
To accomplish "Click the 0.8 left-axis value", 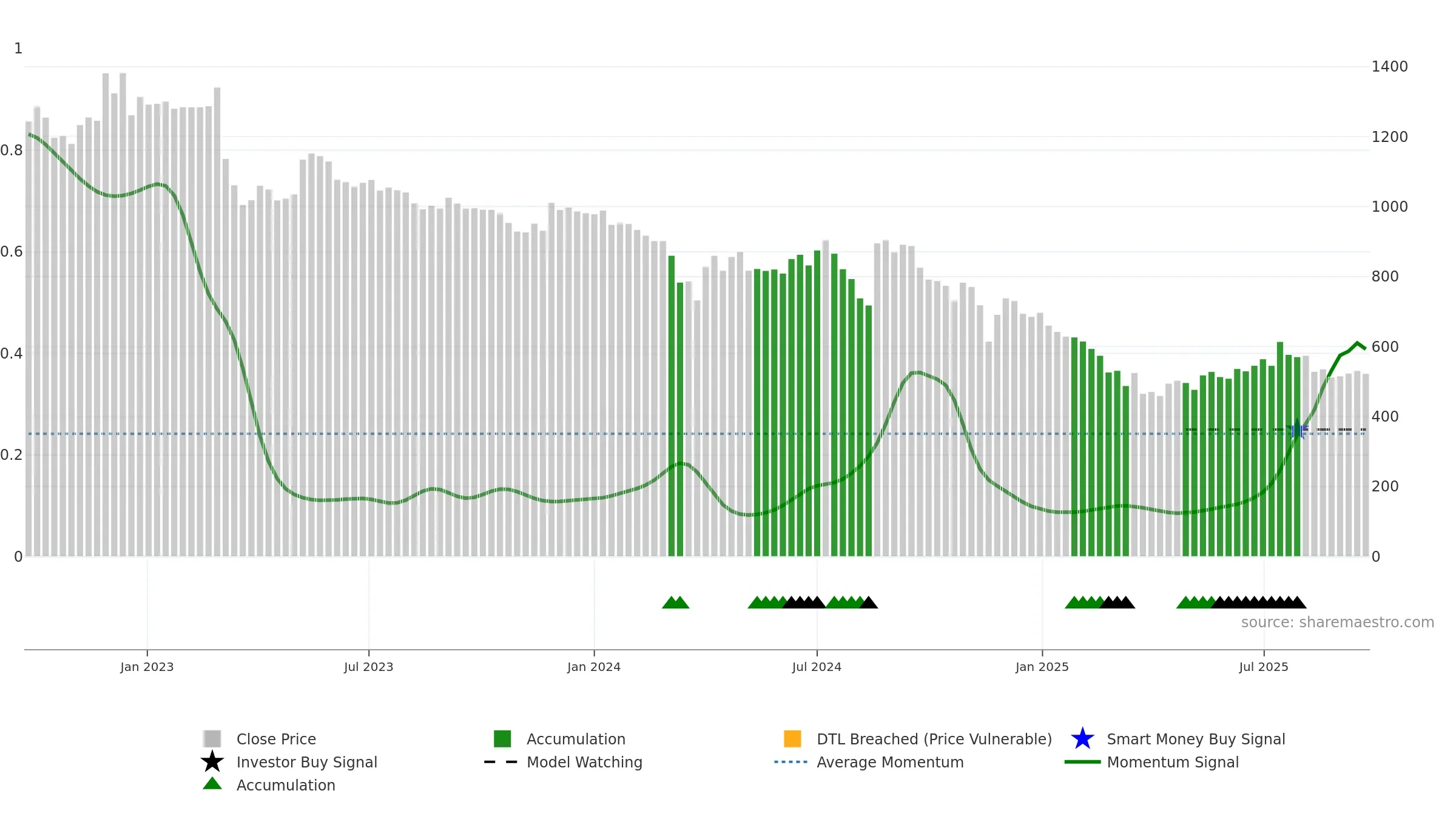I will tap(12, 150).
